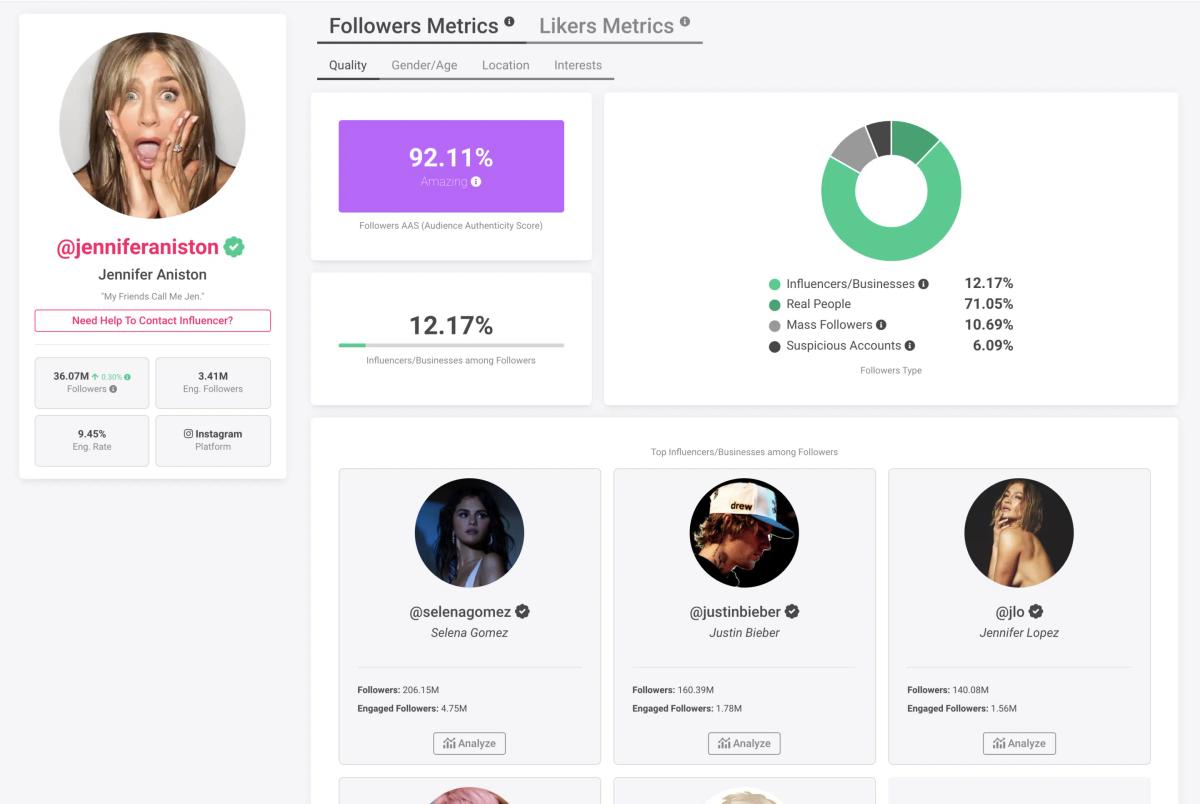1200x804 pixels.
Task: Click info icon under 36.07M Followers
Action: (x=113, y=389)
